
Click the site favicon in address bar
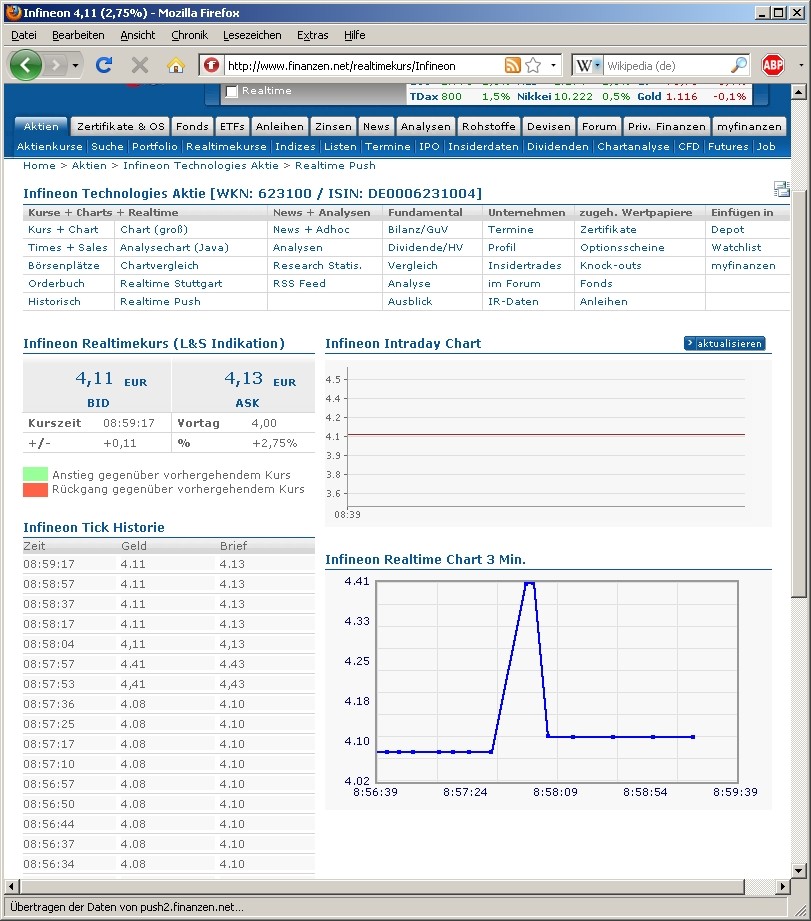(211, 65)
